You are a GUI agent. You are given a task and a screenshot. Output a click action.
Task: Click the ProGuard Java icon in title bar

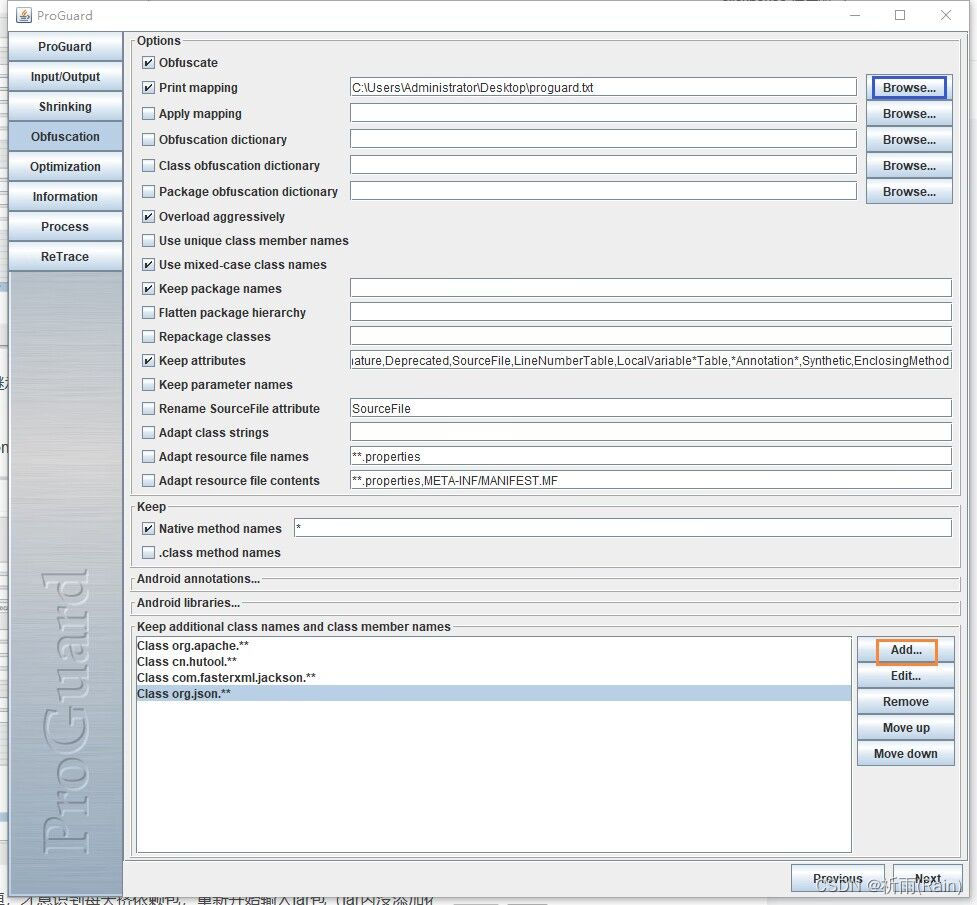[x=24, y=15]
